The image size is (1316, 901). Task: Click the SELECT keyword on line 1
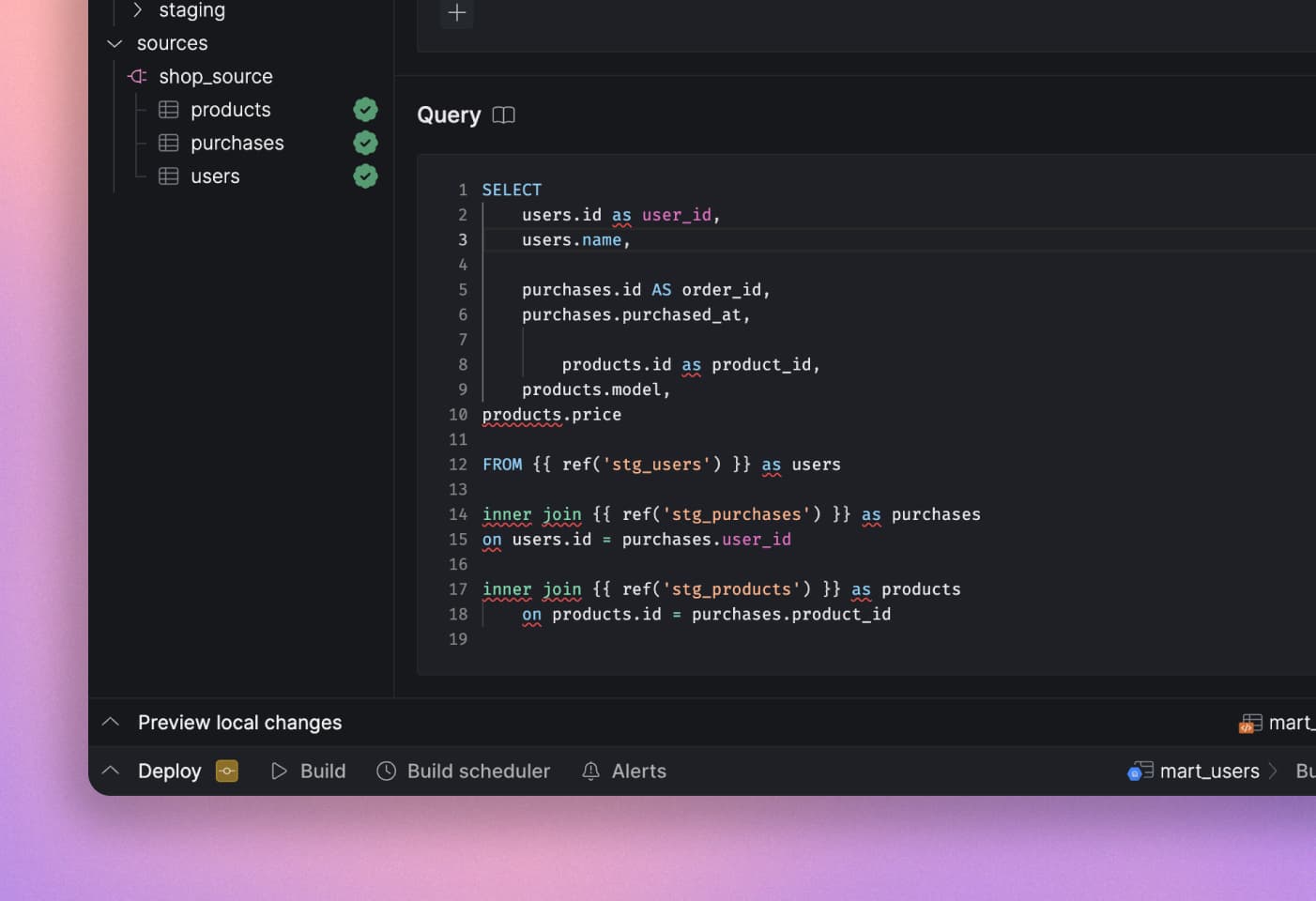click(512, 190)
